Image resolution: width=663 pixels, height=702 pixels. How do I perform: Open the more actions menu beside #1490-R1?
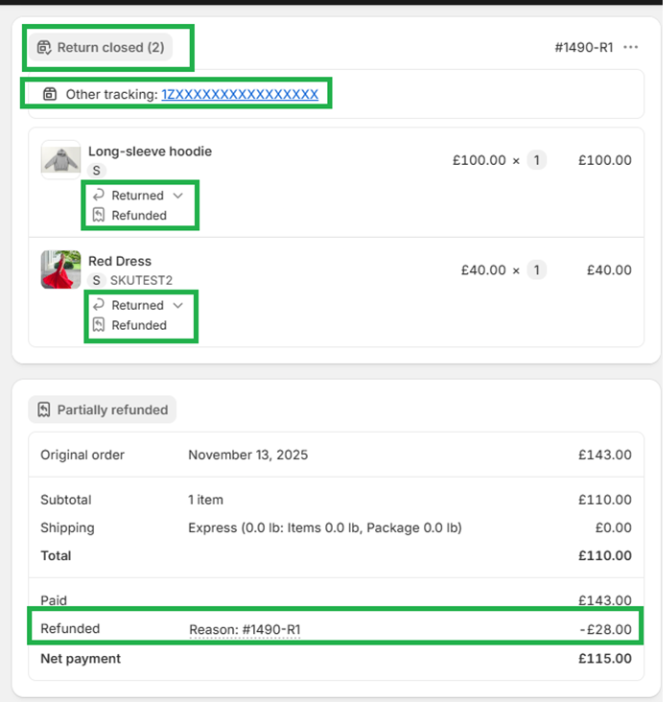(630, 47)
